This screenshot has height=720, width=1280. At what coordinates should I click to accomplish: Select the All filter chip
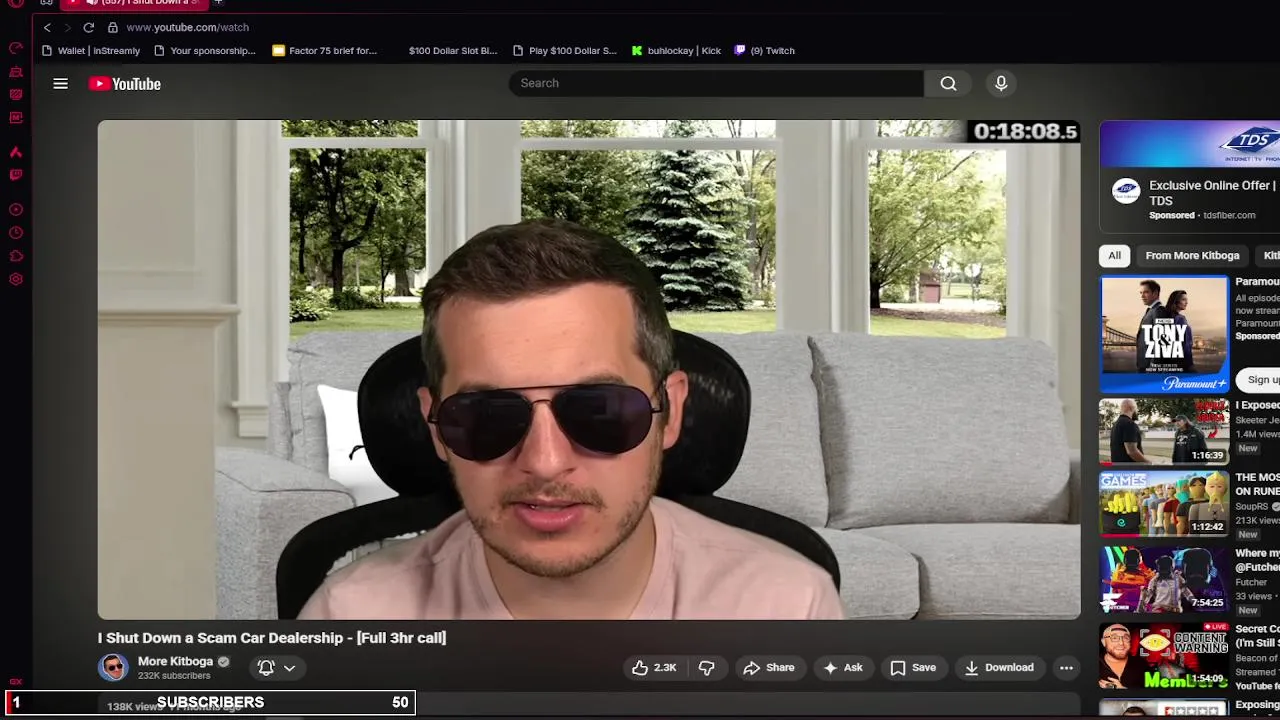[1114, 256]
